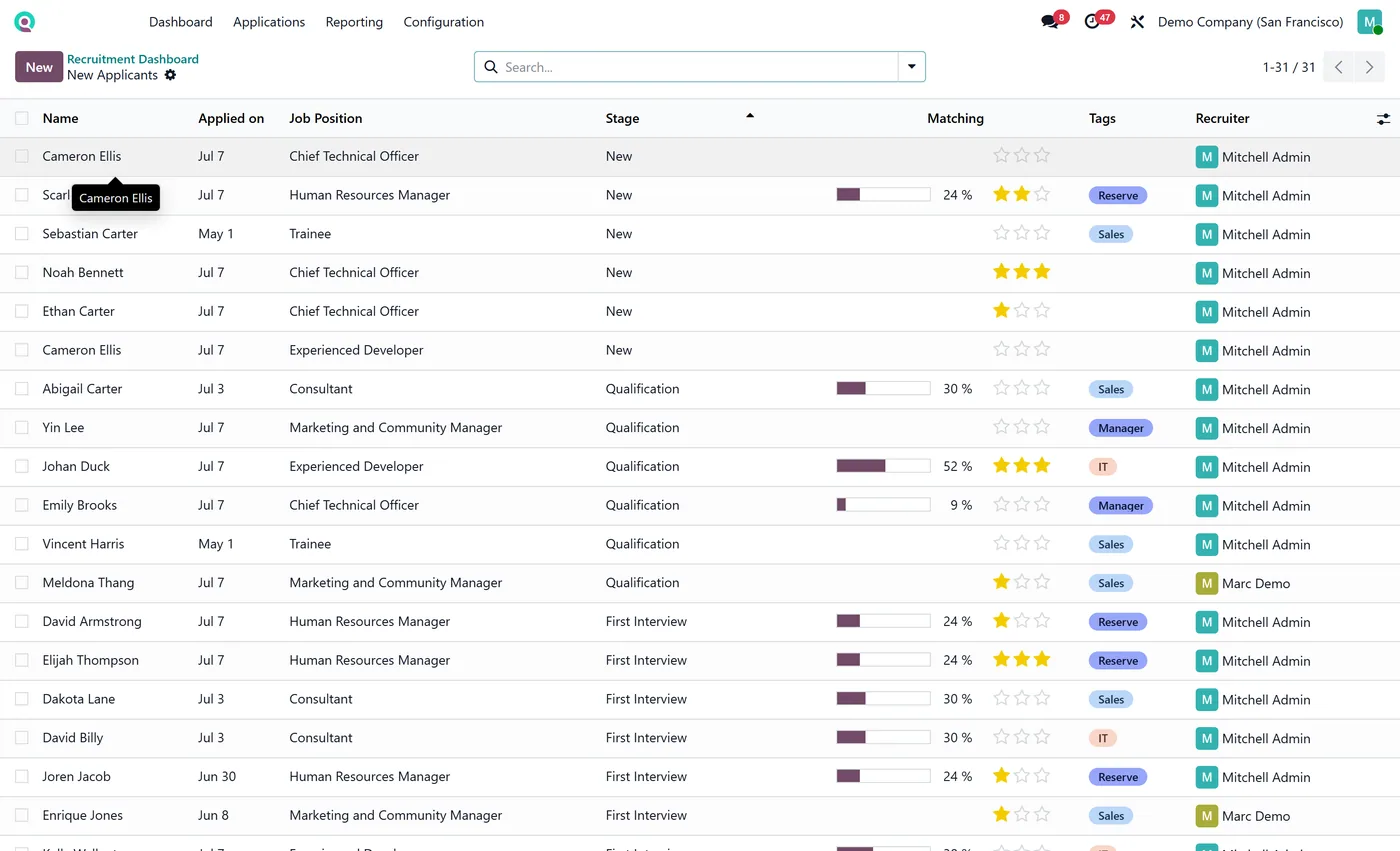Viewport: 1400px width, 851px height.
Task: Select Ethan Carter's row checkbox
Action: pos(22,311)
